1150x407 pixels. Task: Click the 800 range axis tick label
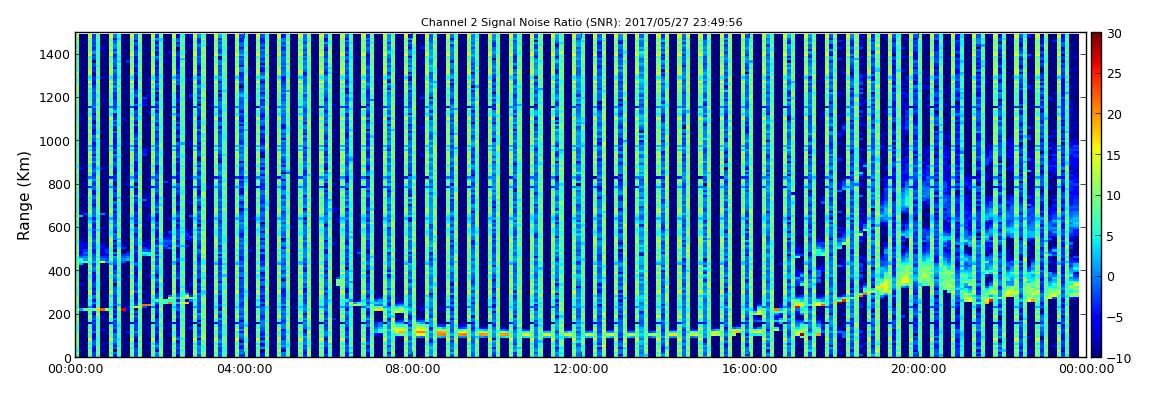59,184
